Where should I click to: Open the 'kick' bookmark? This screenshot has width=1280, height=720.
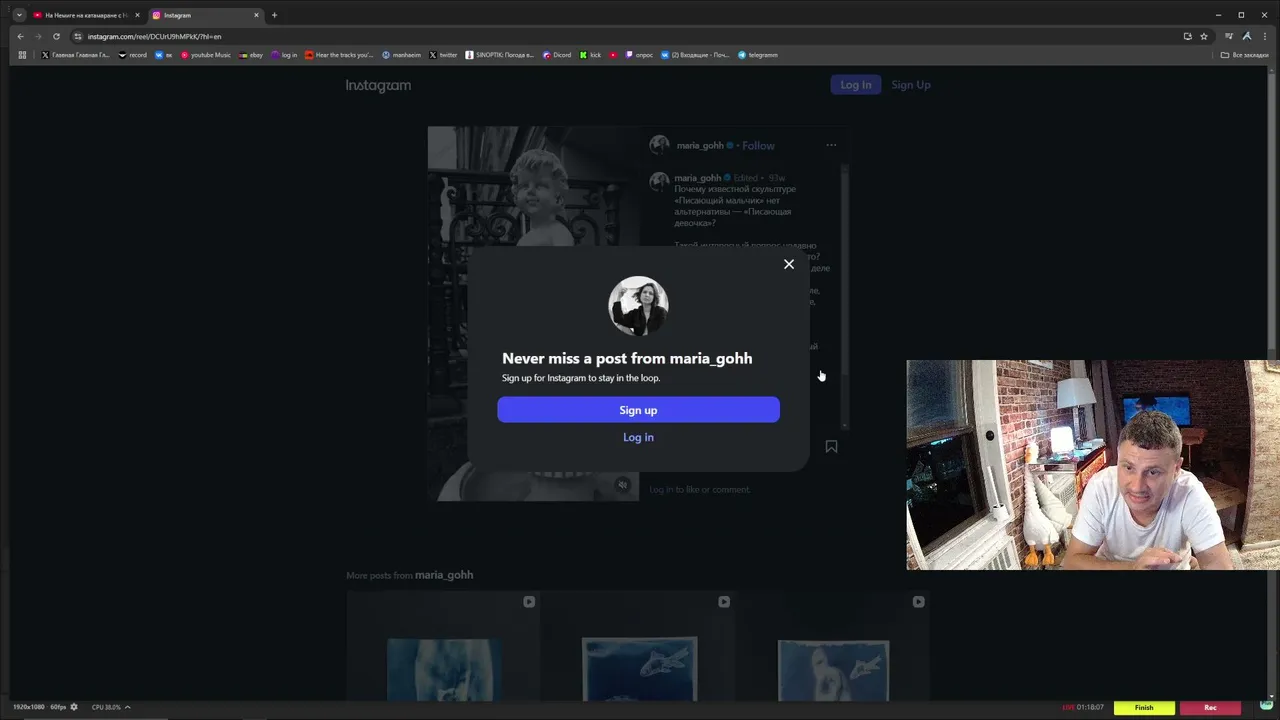click(x=591, y=55)
